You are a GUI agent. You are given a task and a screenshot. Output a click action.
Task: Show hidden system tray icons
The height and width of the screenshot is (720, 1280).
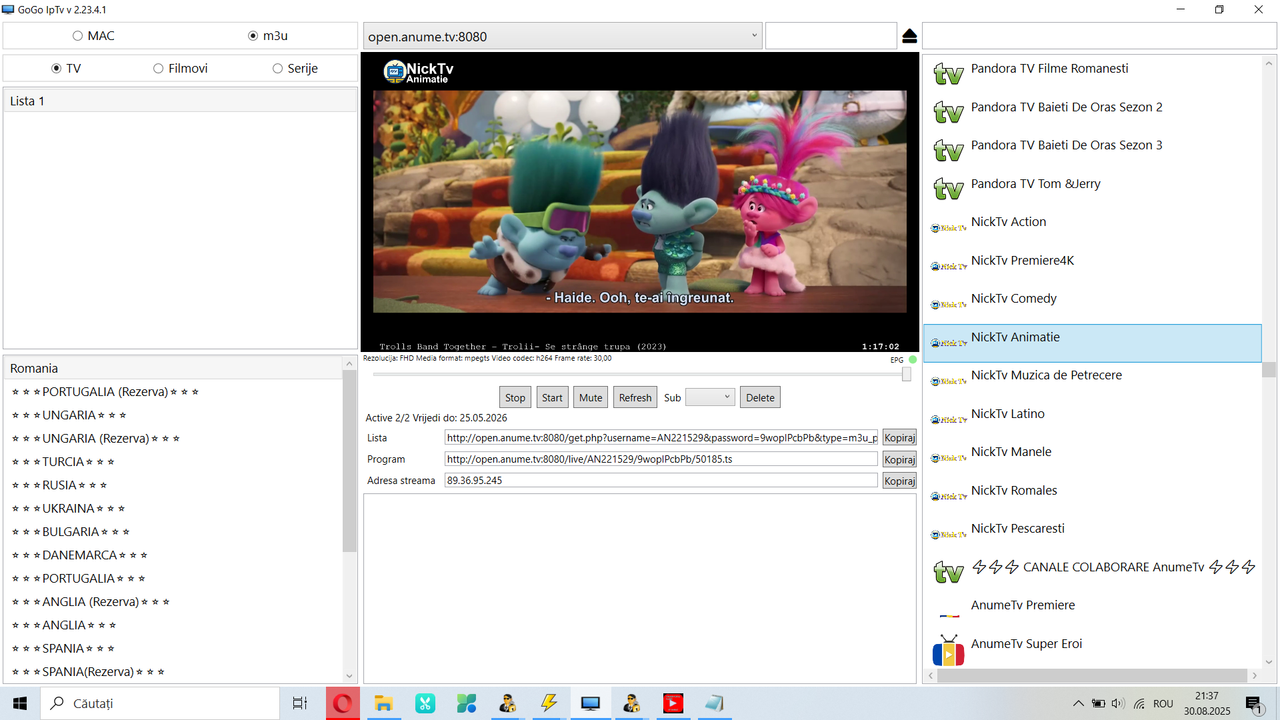tap(1078, 703)
